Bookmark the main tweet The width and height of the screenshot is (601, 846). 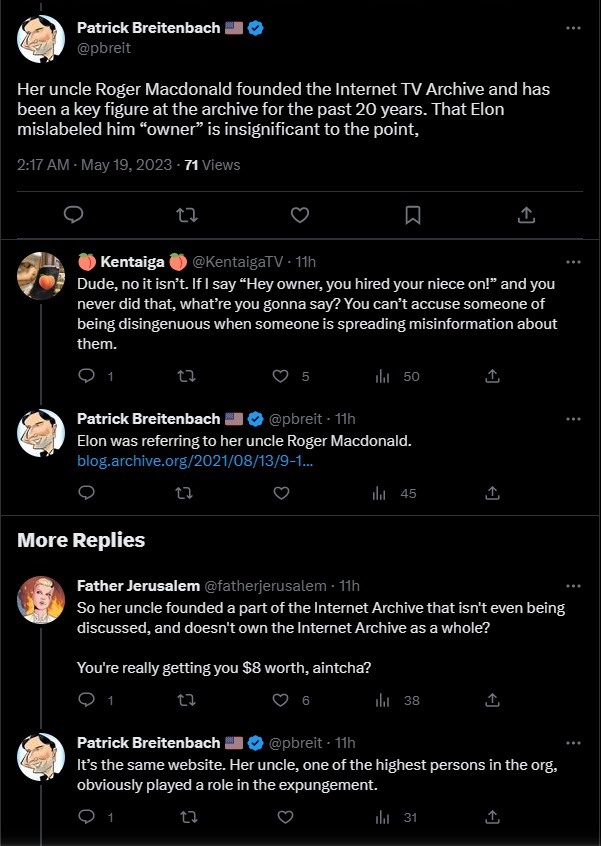(x=413, y=215)
